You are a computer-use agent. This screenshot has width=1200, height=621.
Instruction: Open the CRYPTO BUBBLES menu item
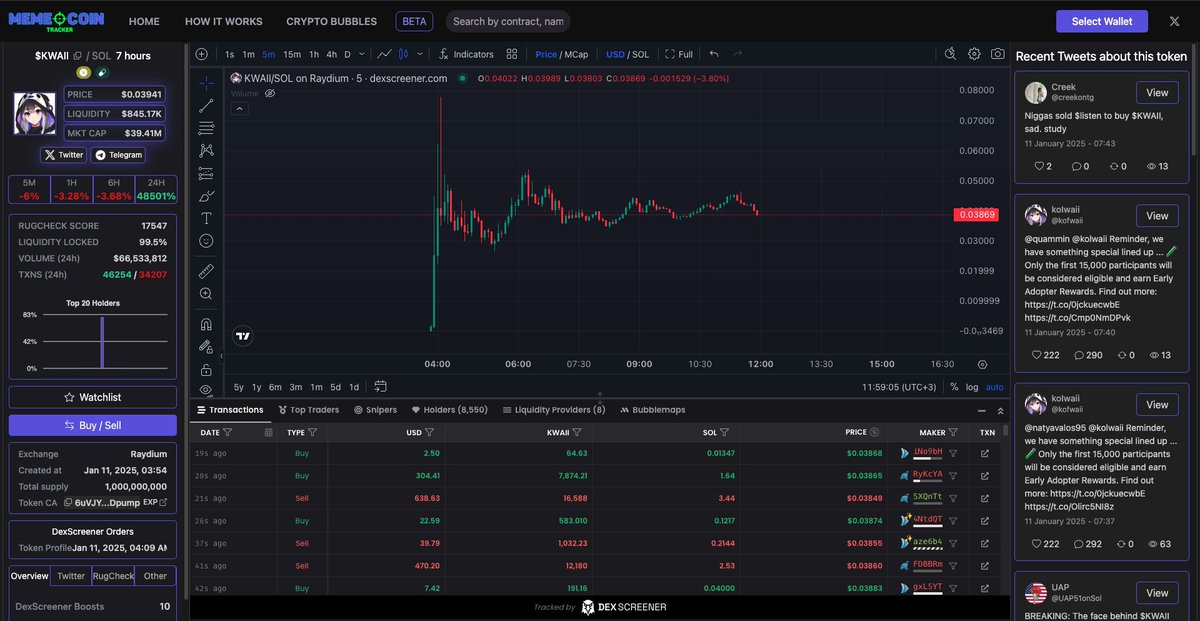pos(332,21)
